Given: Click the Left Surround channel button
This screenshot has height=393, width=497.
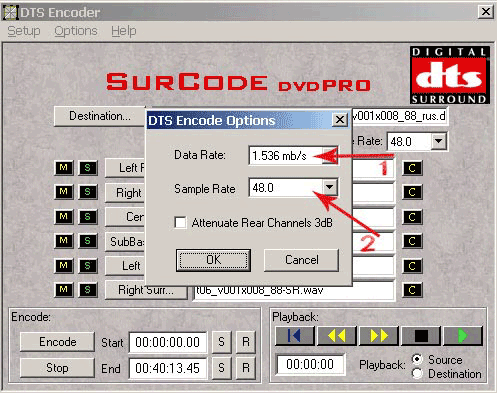Looking at the screenshot, I should click(125, 266).
